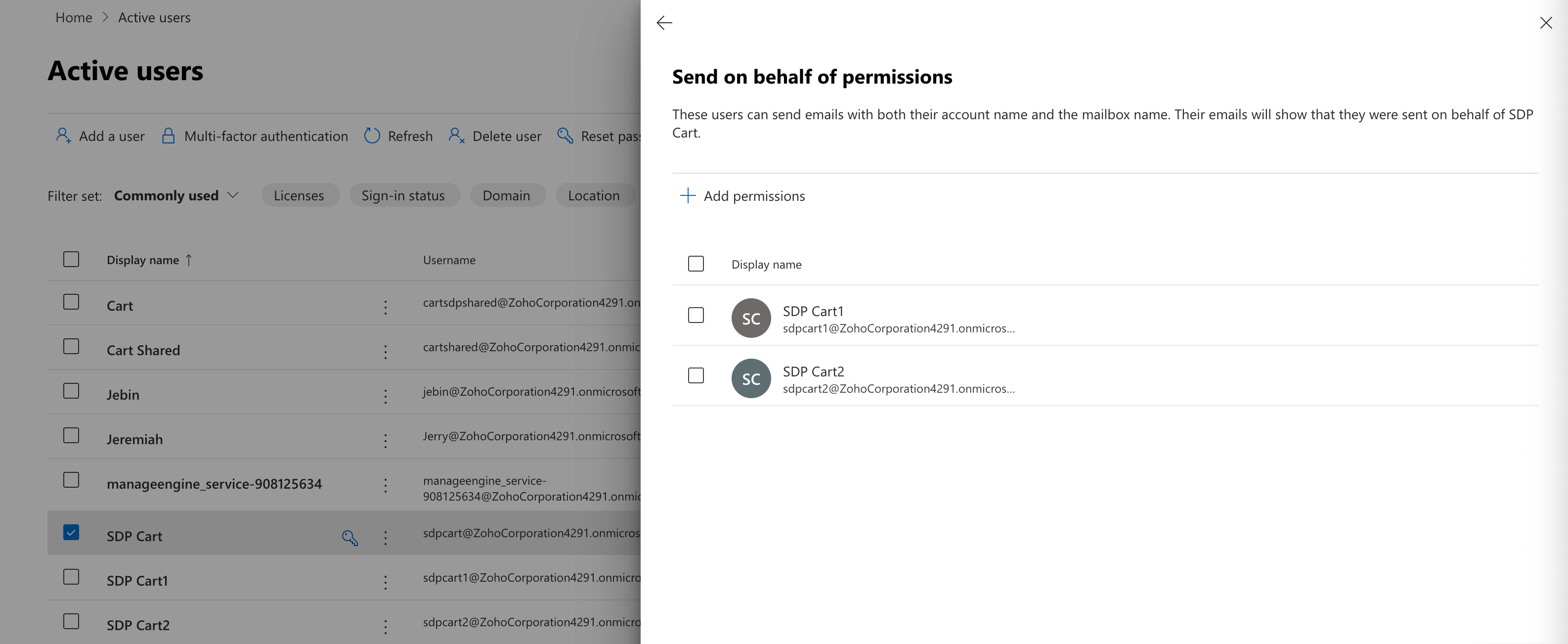Open more options for Jebin row
The height and width of the screenshot is (644, 1568).
tap(385, 396)
